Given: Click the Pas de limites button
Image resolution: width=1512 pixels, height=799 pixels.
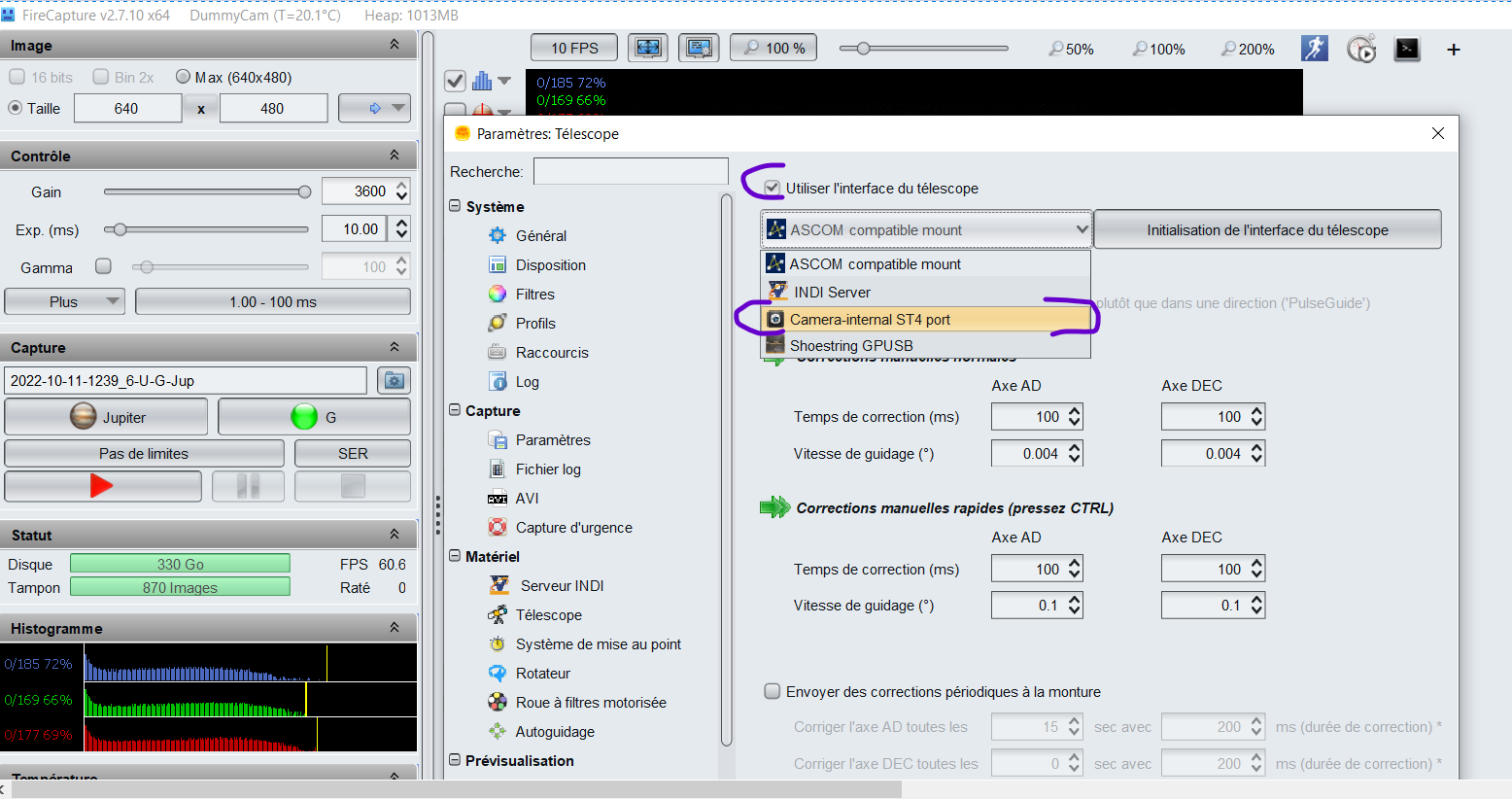Looking at the screenshot, I should (x=144, y=453).
